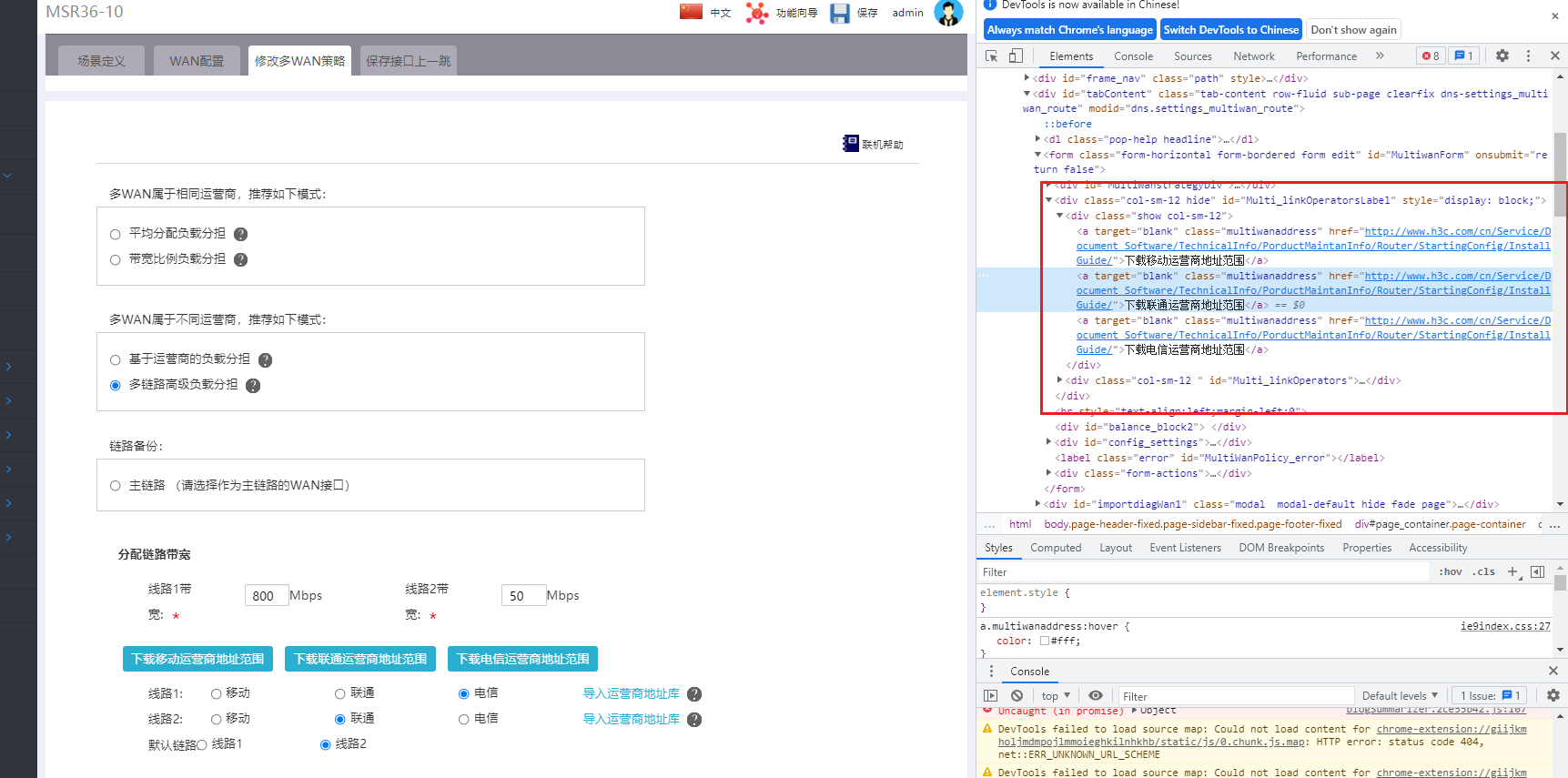Open the Network panel tab
Screen dimensions: 1568x778
pyautogui.click(x=1253, y=56)
